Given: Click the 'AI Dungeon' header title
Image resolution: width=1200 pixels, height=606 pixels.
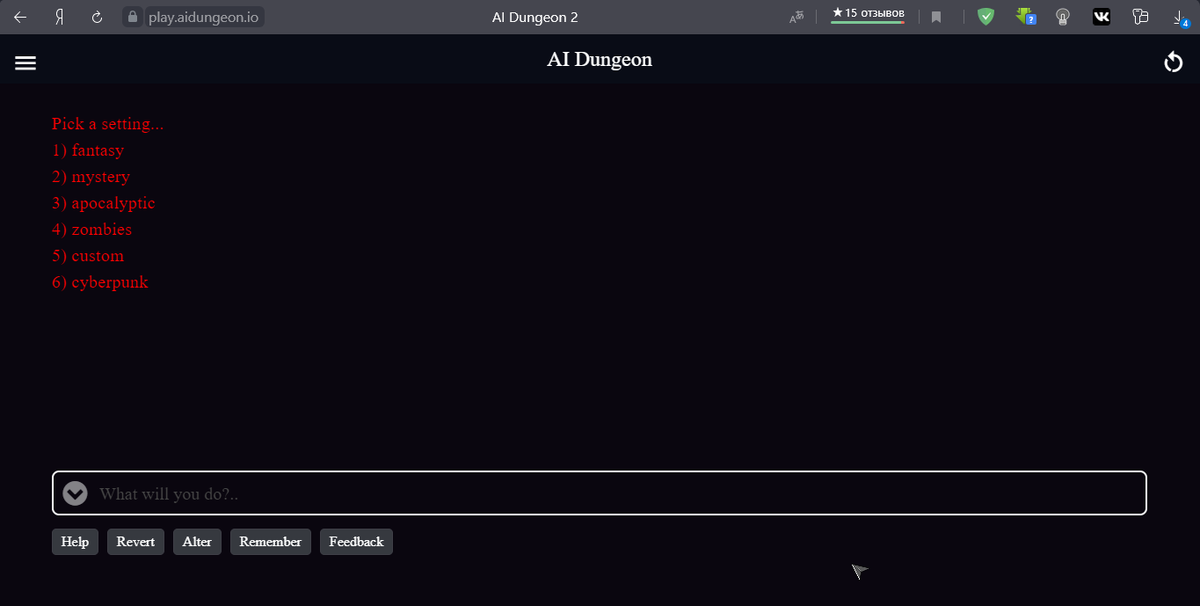Looking at the screenshot, I should coord(600,60).
